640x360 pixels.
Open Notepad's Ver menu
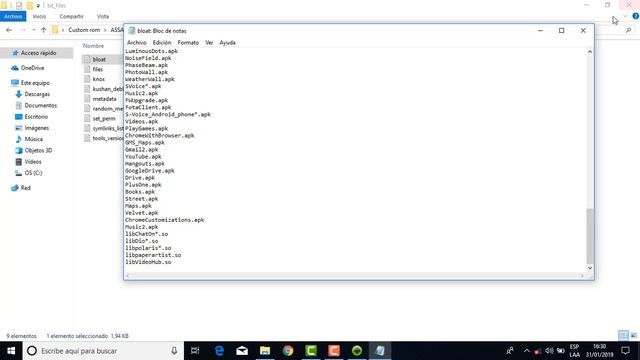(x=209, y=42)
